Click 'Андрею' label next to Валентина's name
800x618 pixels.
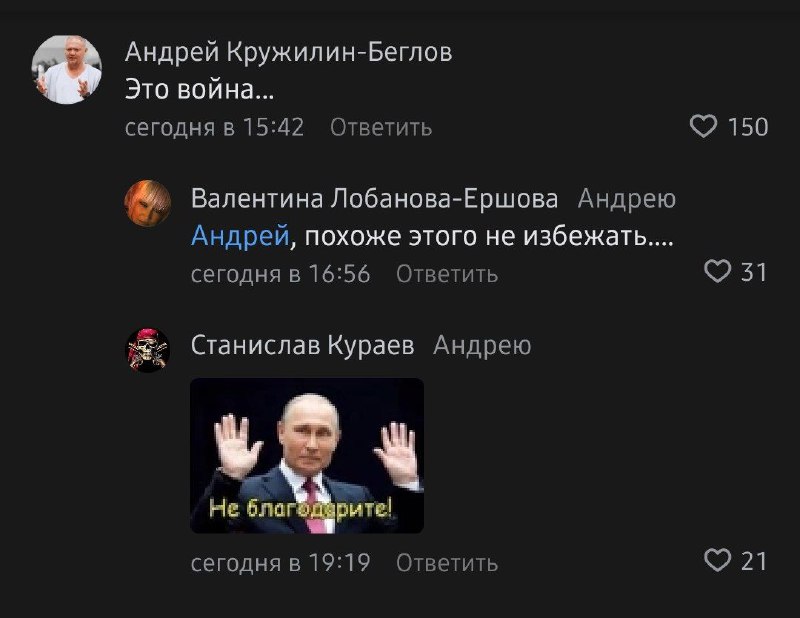(627, 199)
